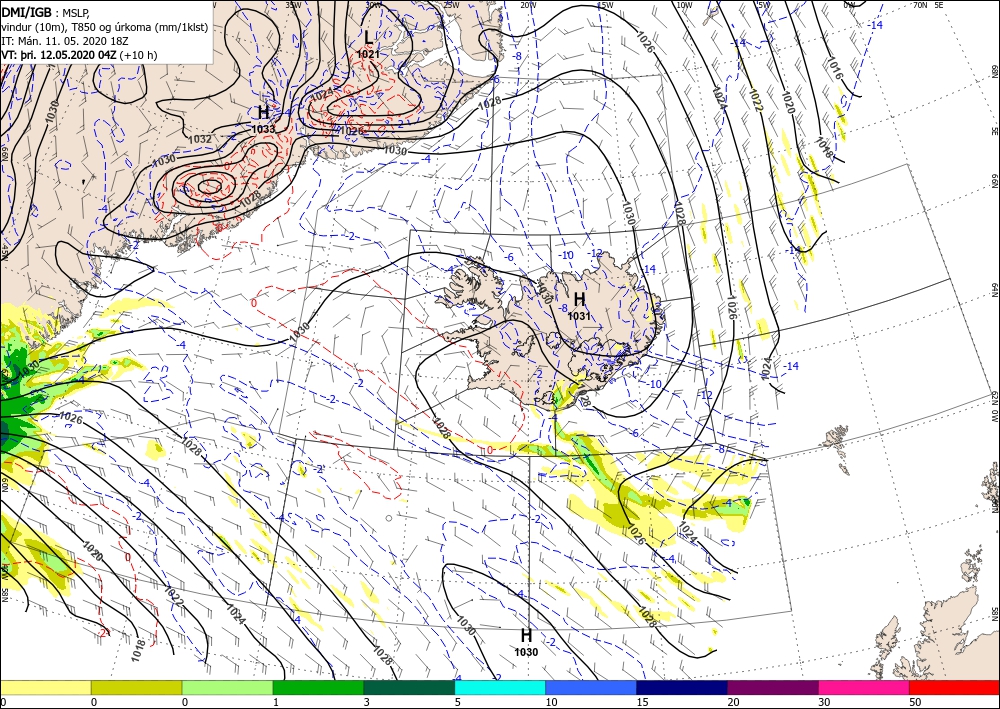The height and width of the screenshot is (709, 1000).
Task: Click the 70N latitude label
Action: tap(920, 4)
